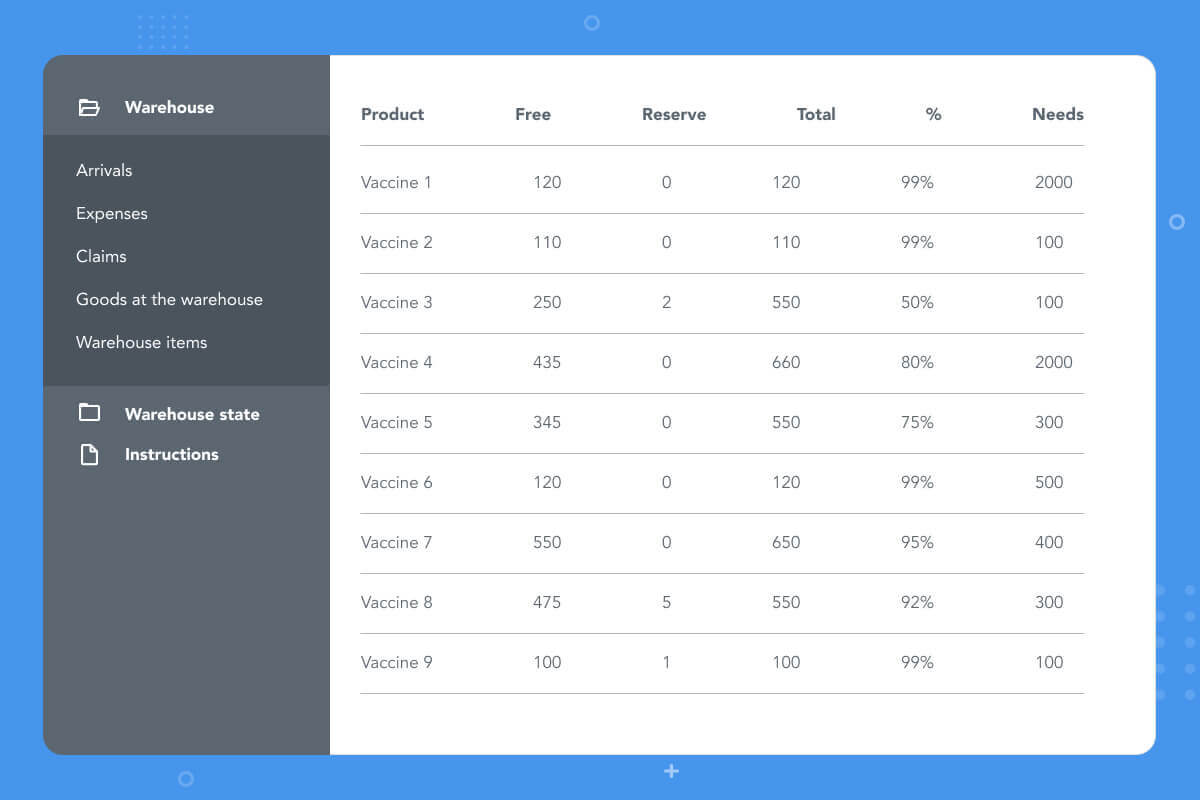1200x800 pixels.
Task: Click Vaccine 4 Free value 435
Action: pyautogui.click(x=547, y=362)
